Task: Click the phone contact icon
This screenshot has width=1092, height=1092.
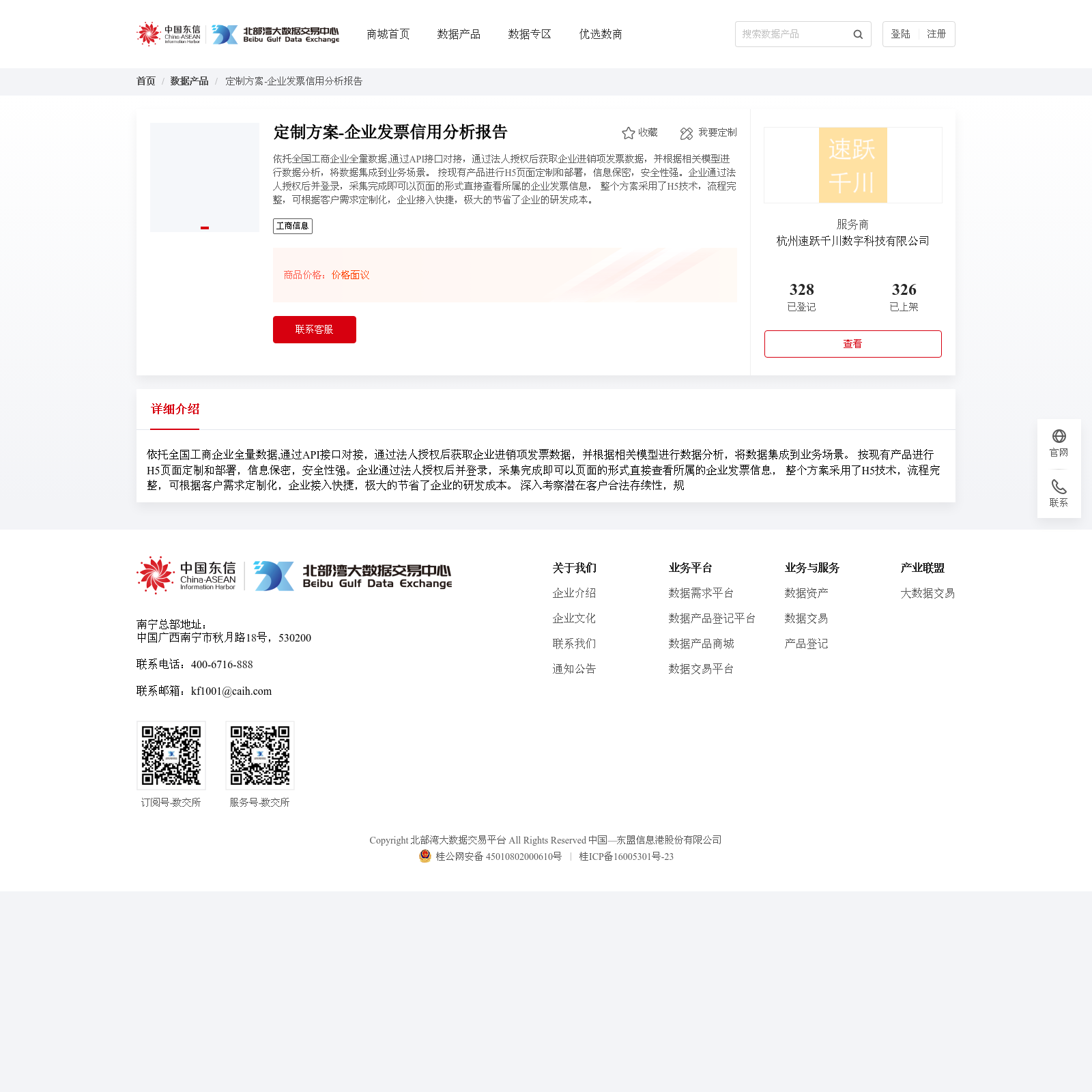Action: coord(1059,487)
